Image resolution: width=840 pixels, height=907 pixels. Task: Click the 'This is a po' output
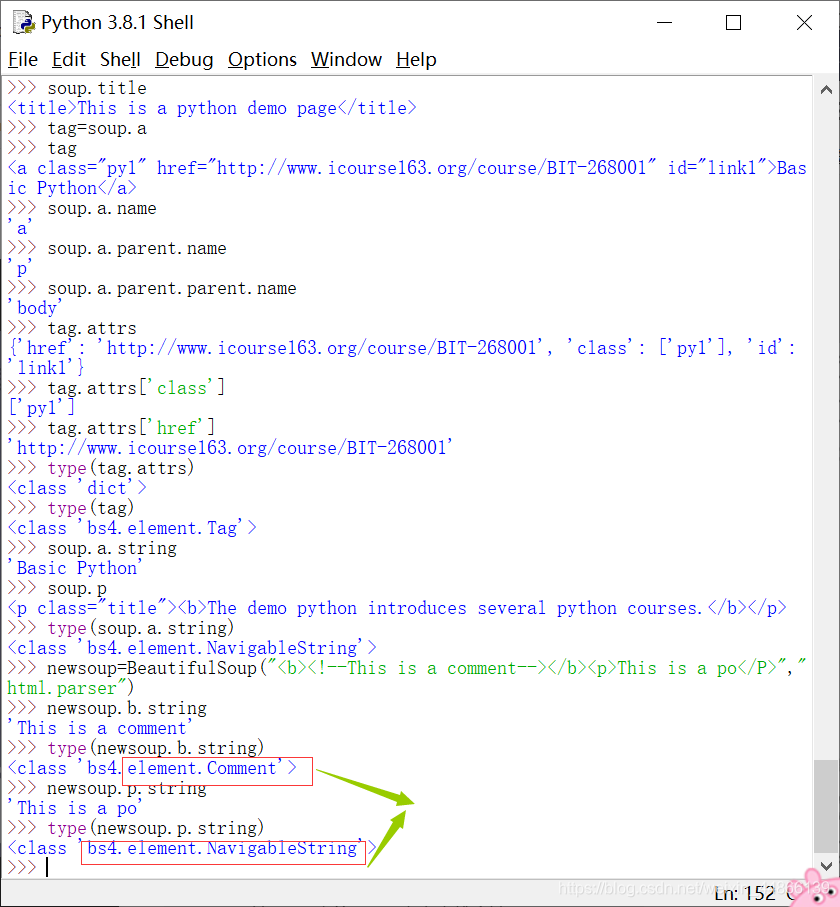click(75, 808)
